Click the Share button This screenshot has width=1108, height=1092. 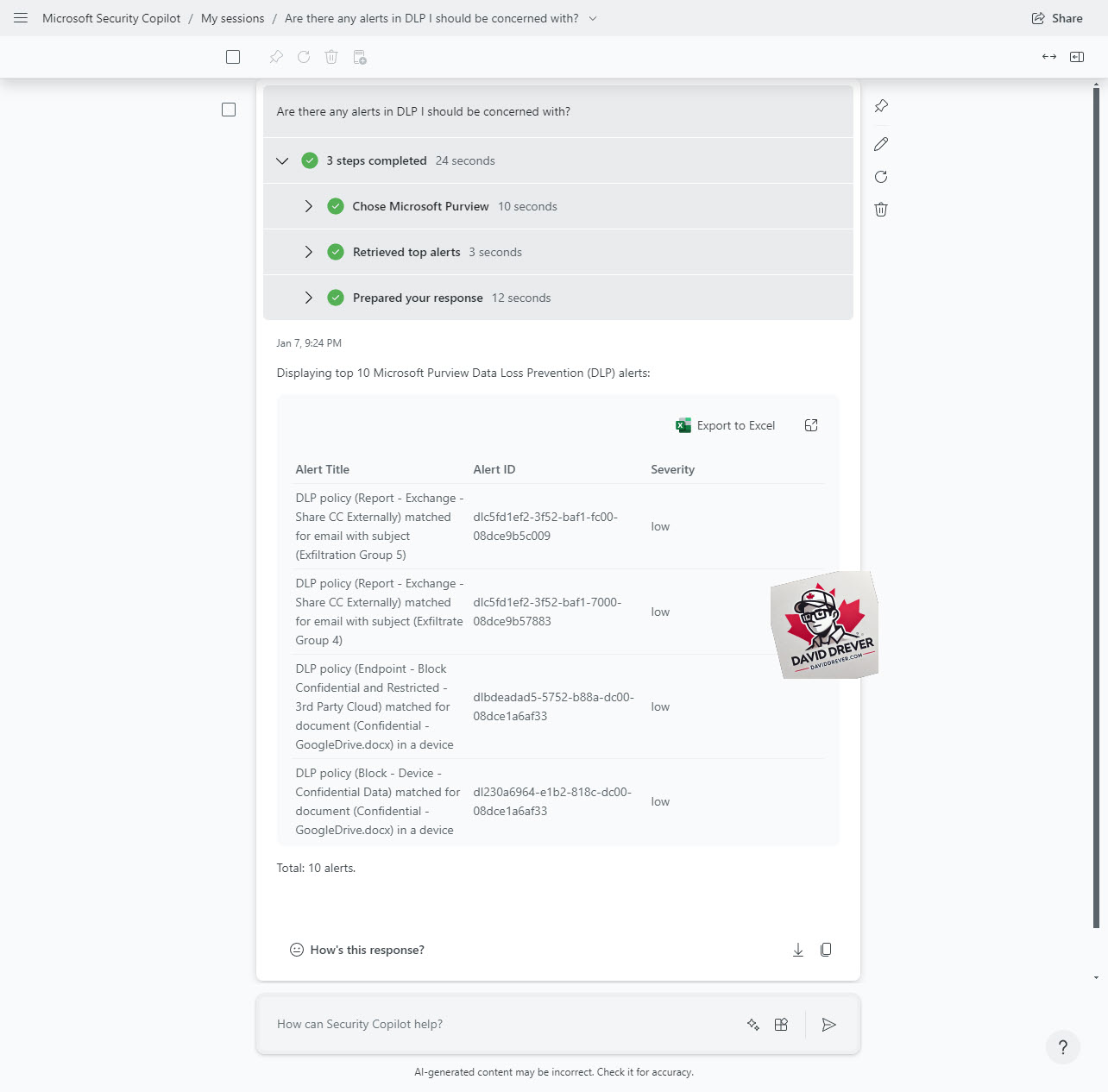click(1057, 18)
